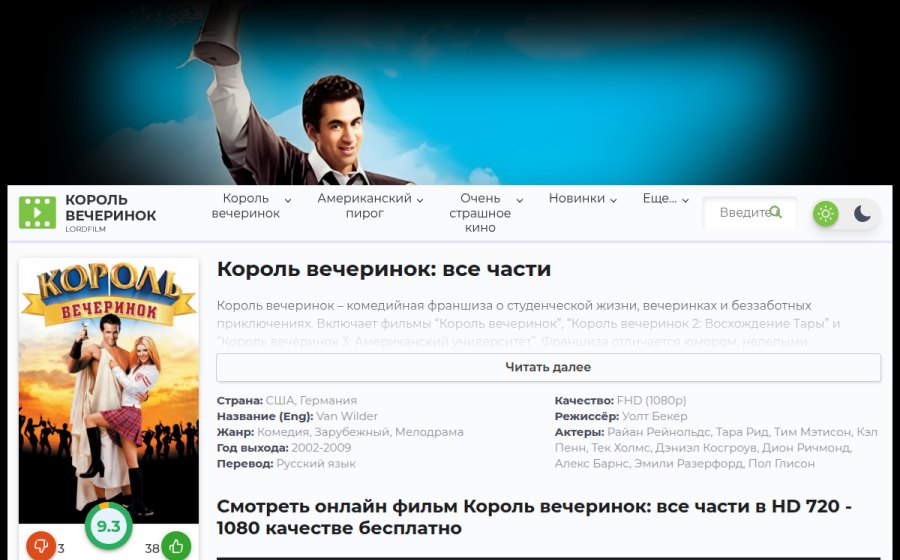The width and height of the screenshot is (900, 560).
Task: Click the search magnifier icon
Action: pos(775,212)
